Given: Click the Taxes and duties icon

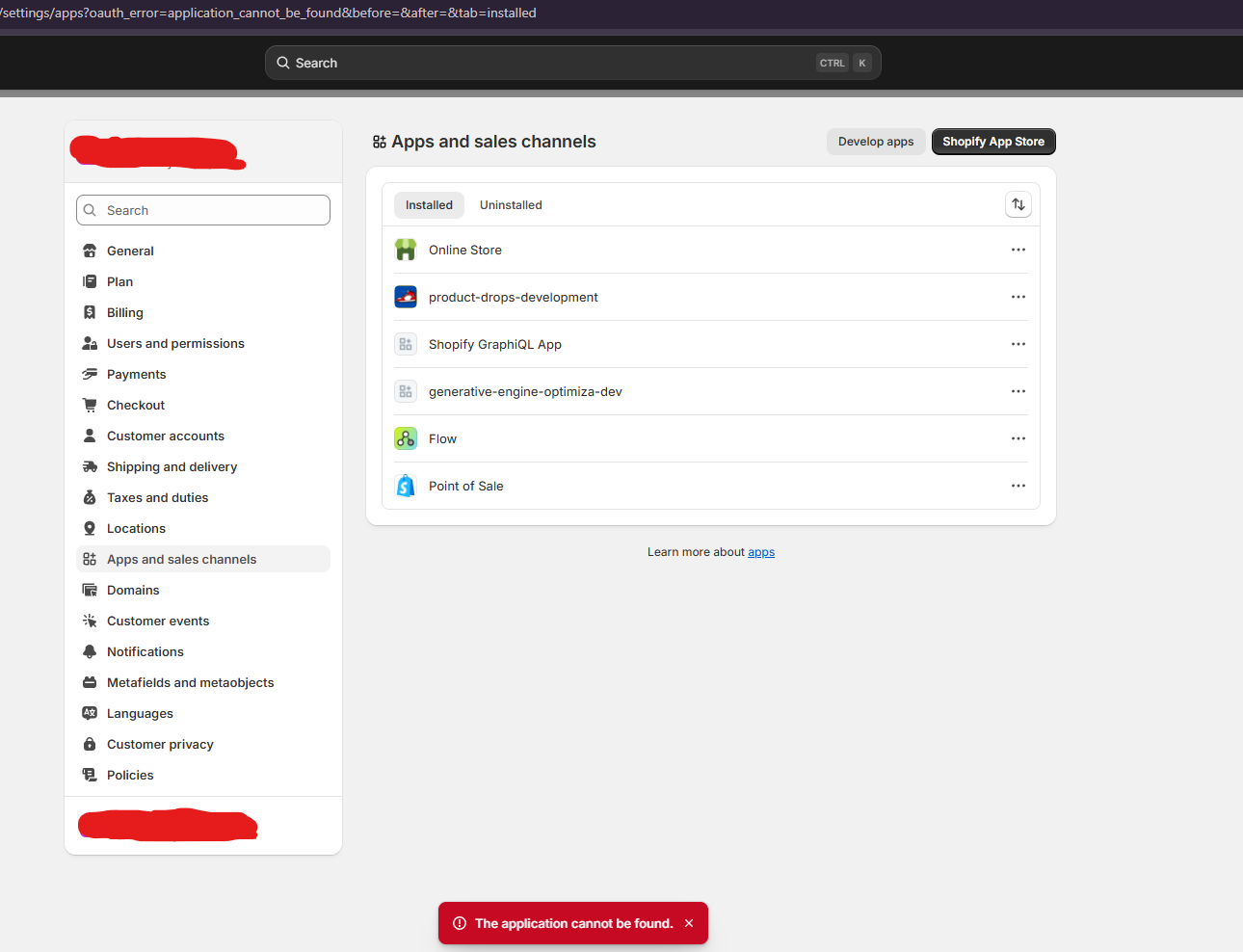Looking at the screenshot, I should click(x=90, y=497).
